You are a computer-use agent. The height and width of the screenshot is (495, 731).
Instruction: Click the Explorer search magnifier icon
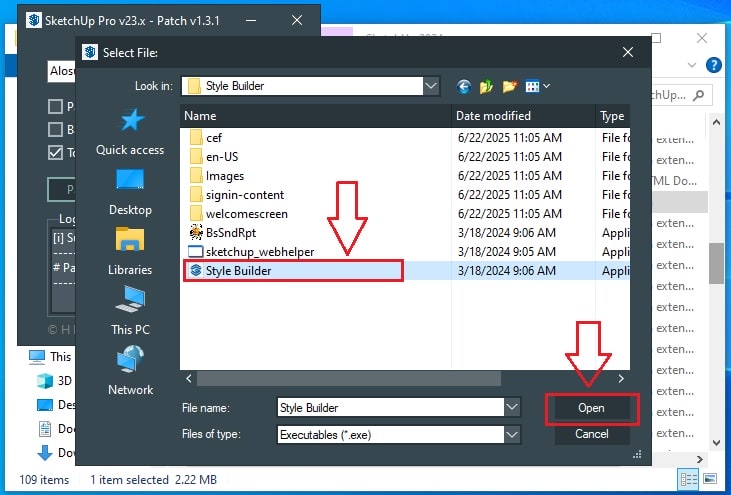tap(698, 96)
